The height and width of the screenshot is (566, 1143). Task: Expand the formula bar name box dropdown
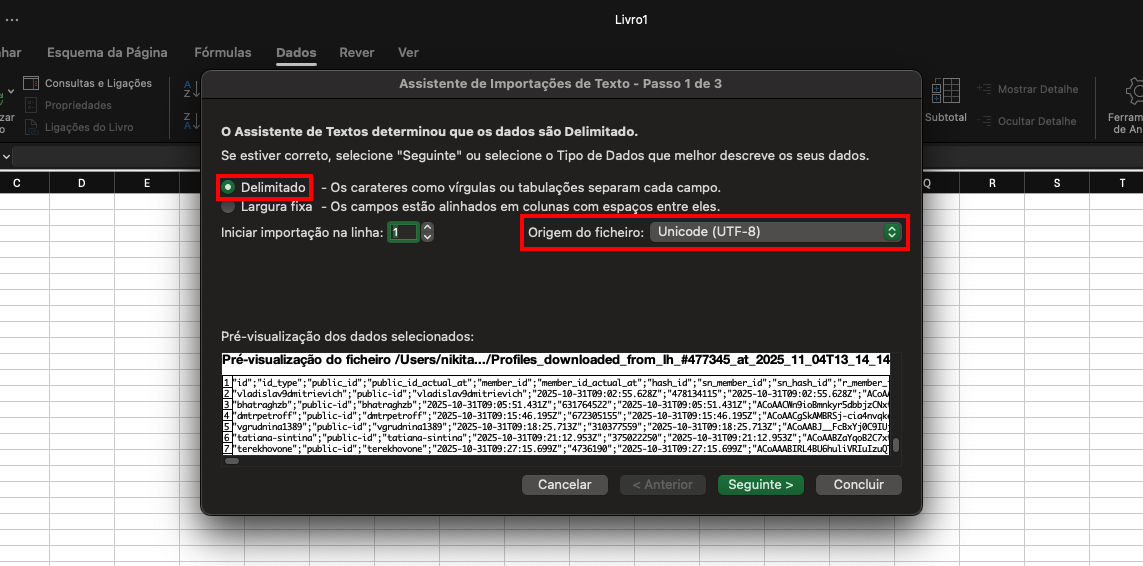5,157
